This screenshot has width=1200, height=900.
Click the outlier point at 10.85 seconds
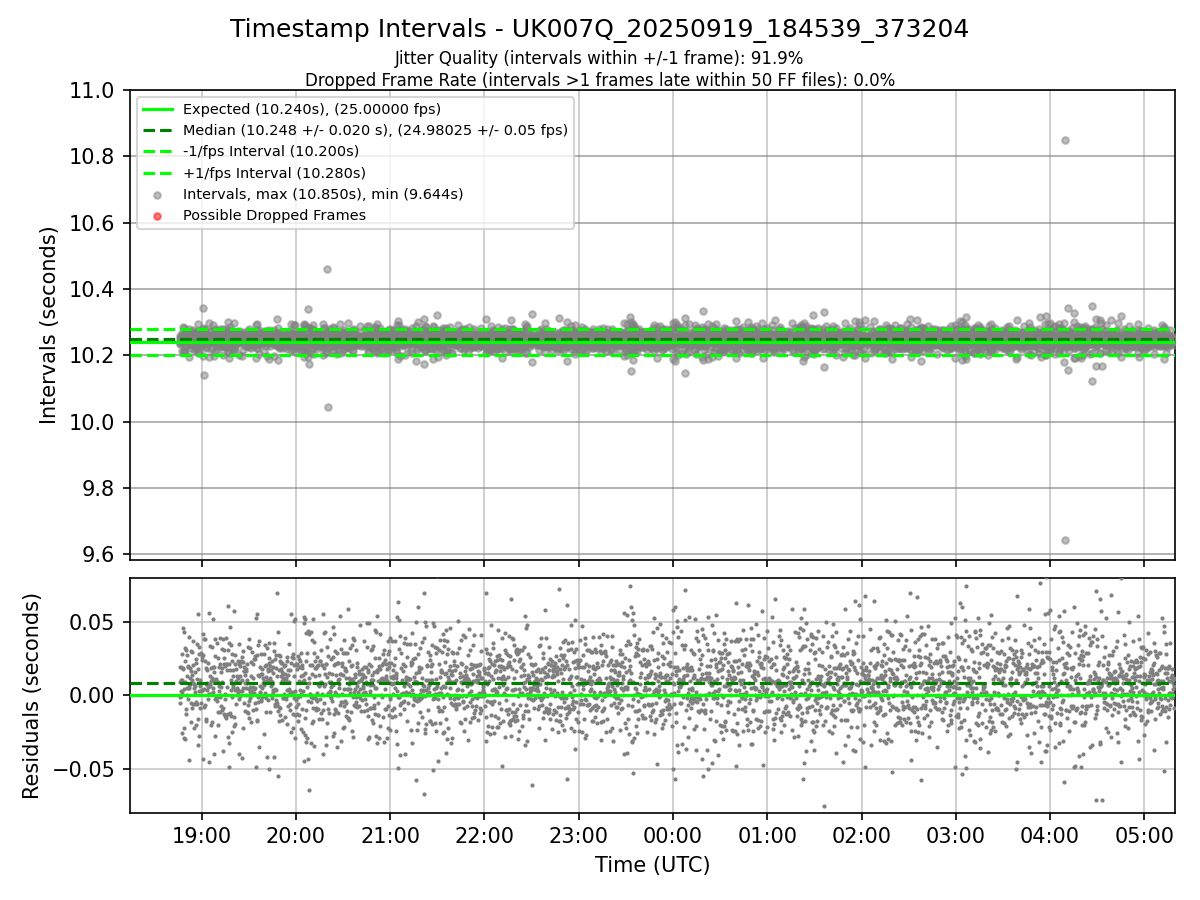[x=1065, y=140]
